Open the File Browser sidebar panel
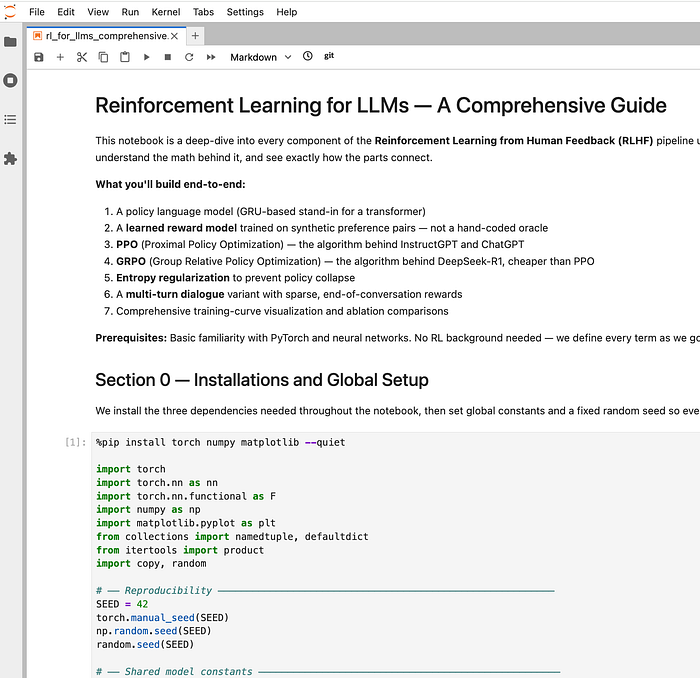700x678 pixels. 10,42
